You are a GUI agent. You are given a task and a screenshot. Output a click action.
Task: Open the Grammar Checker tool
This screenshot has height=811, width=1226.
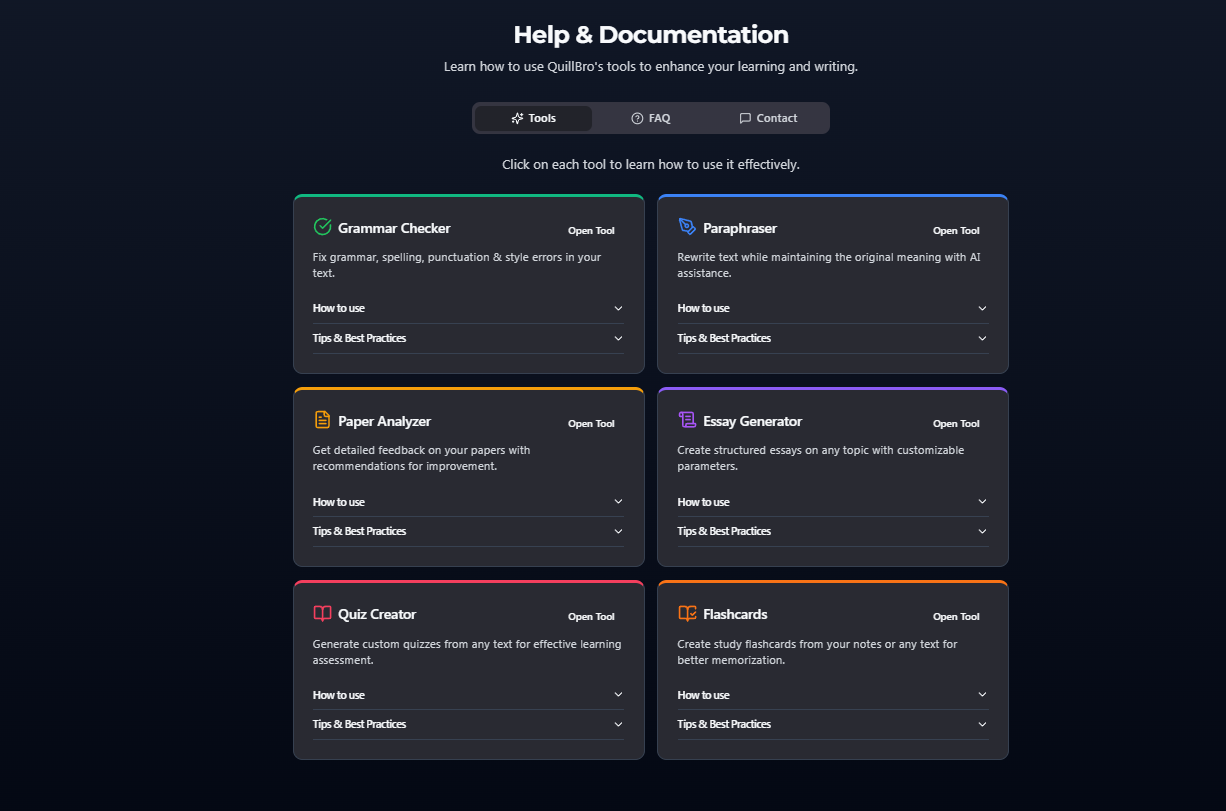[591, 231]
